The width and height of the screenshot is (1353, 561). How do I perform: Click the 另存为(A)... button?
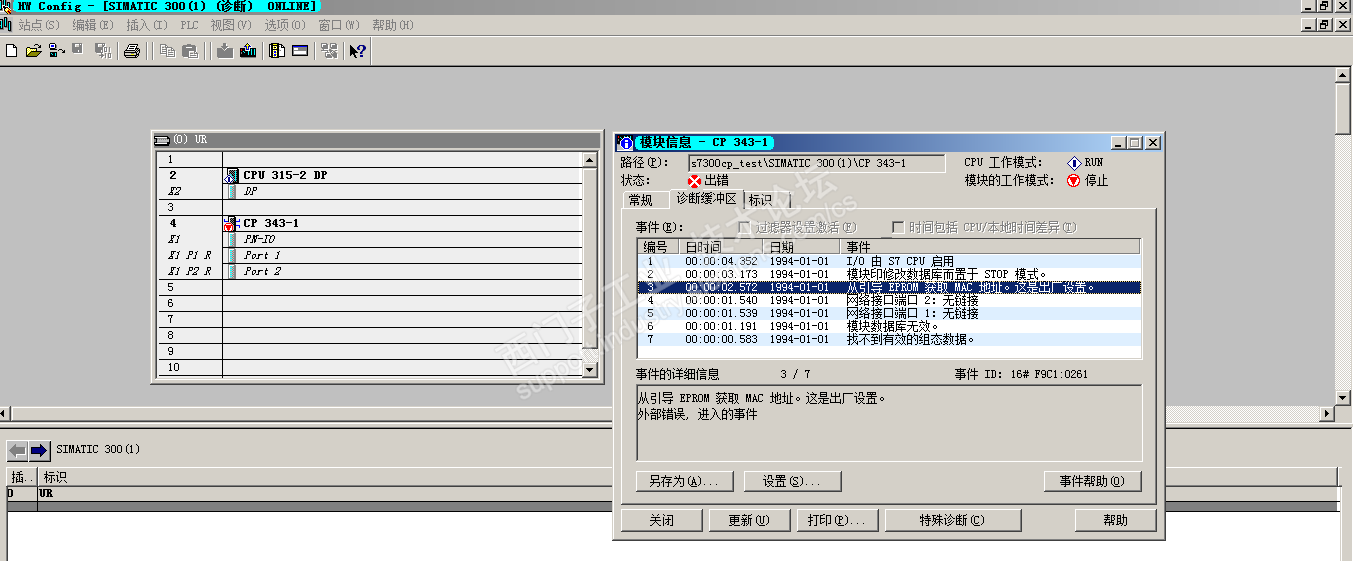point(683,481)
